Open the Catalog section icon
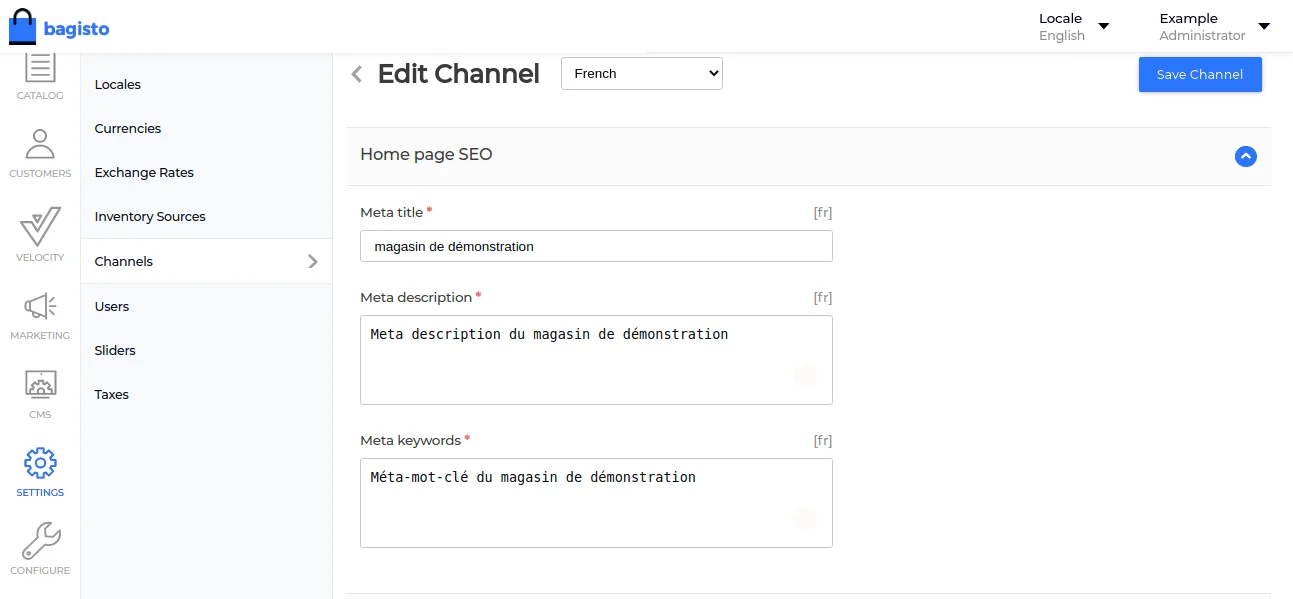The width and height of the screenshot is (1293, 599). coord(40,70)
